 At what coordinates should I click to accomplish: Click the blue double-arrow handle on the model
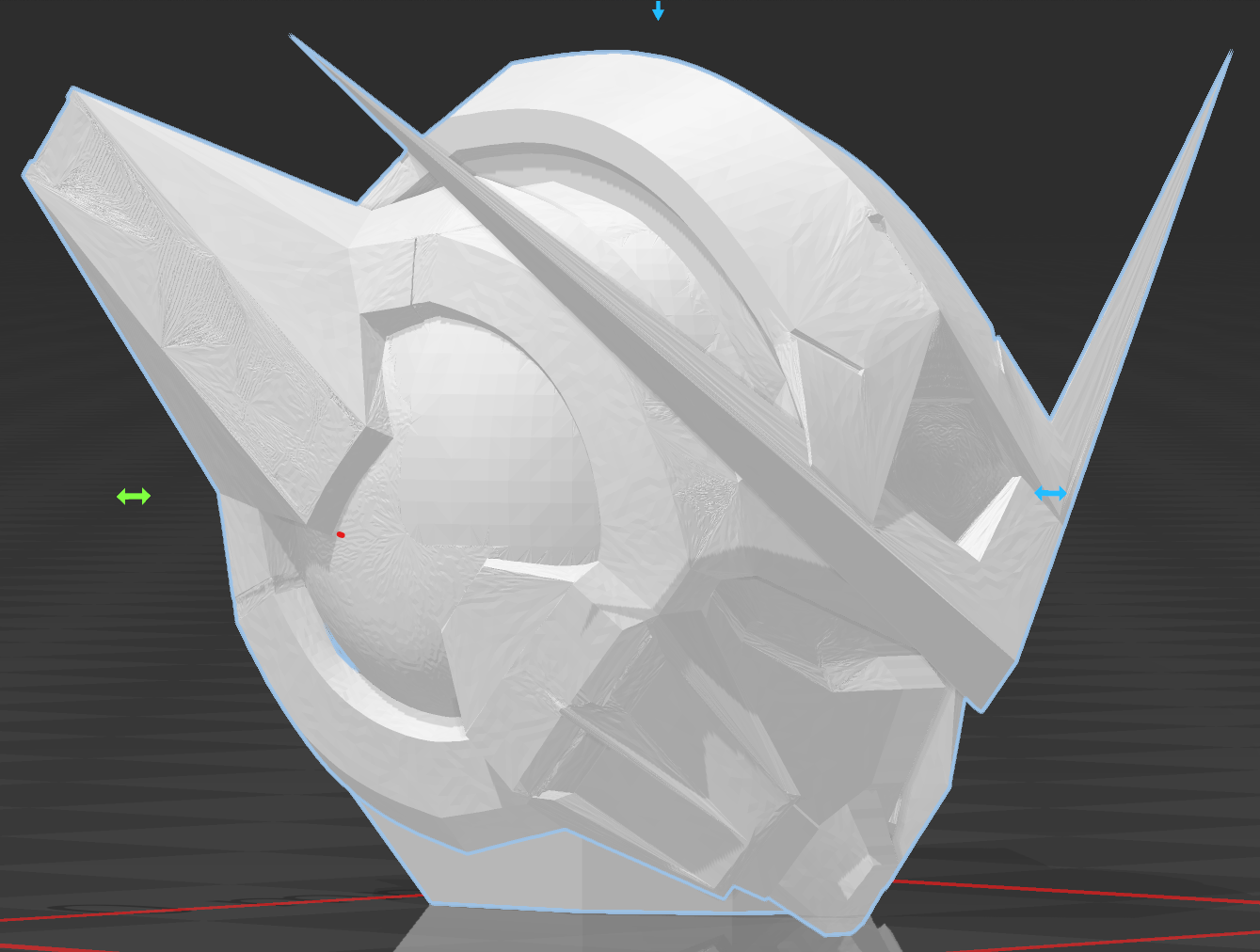tap(1050, 493)
